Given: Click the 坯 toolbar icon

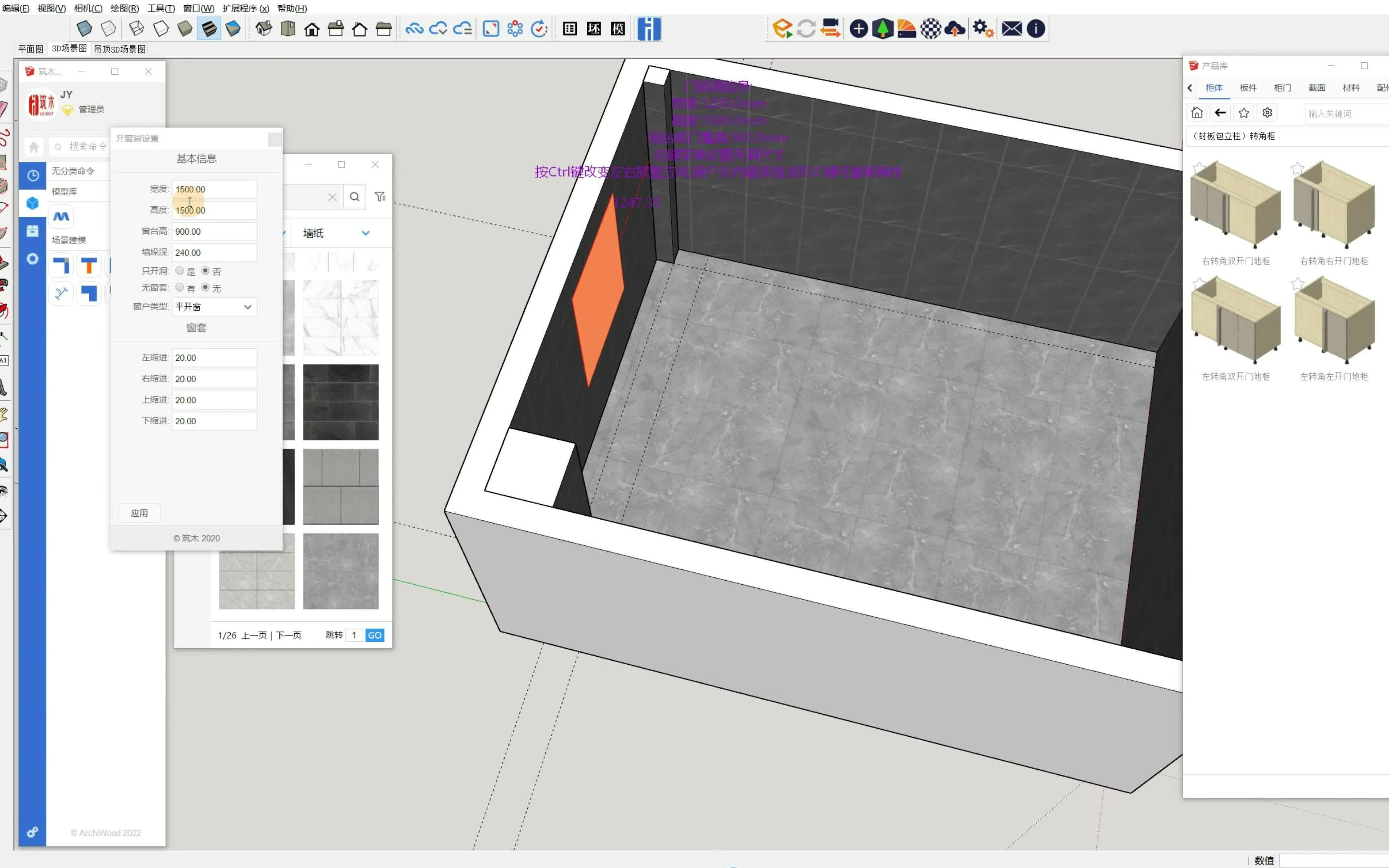Looking at the screenshot, I should pyautogui.click(x=594, y=28).
